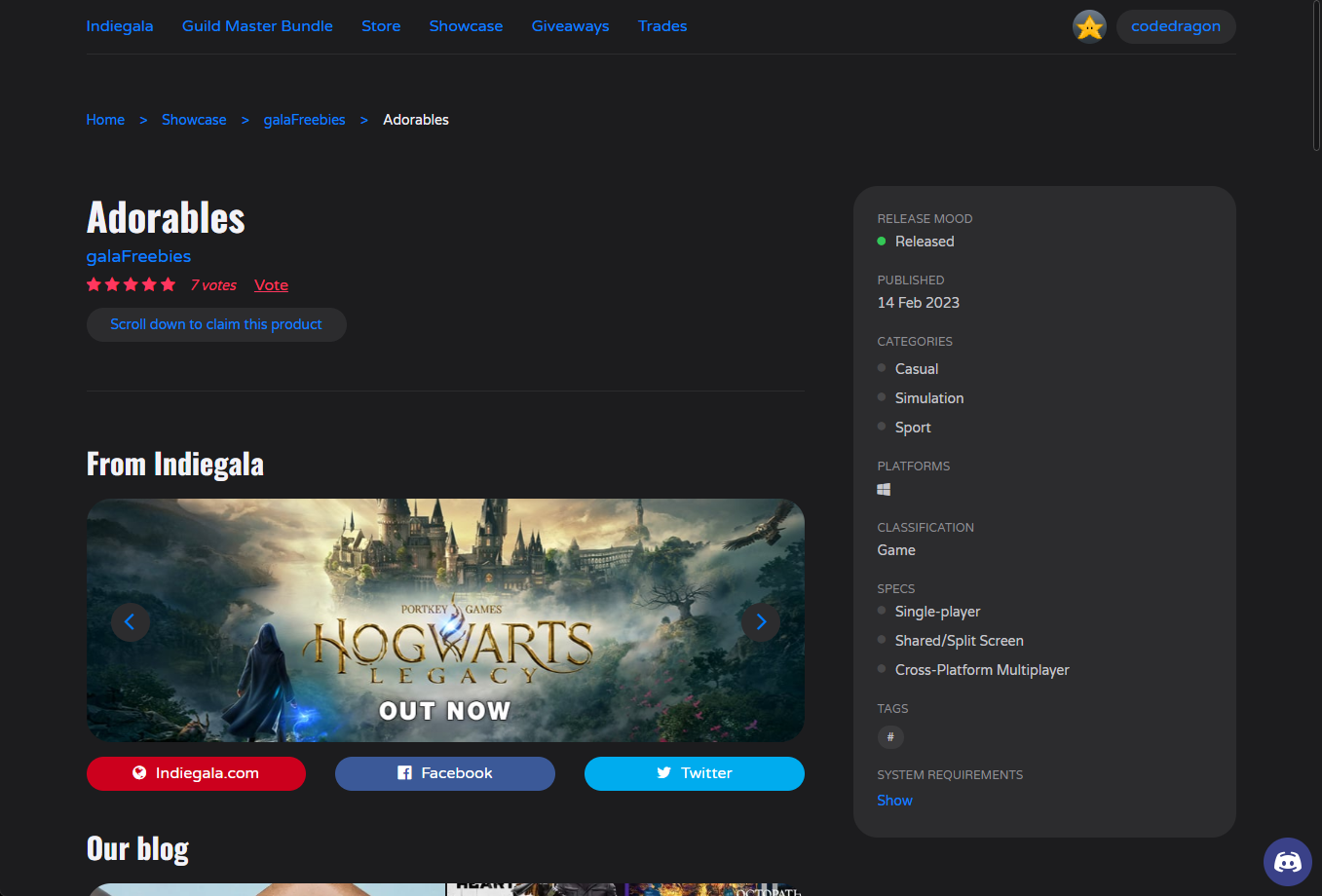Go to Store in navigation
Image resolution: width=1322 pixels, height=896 pixels.
pyautogui.click(x=381, y=26)
